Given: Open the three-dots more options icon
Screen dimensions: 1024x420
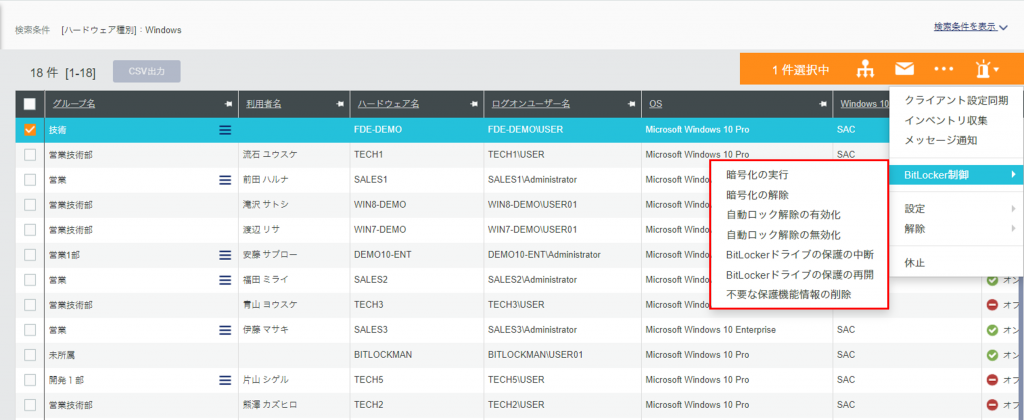Looking at the screenshot, I should pyautogui.click(x=944, y=69).
